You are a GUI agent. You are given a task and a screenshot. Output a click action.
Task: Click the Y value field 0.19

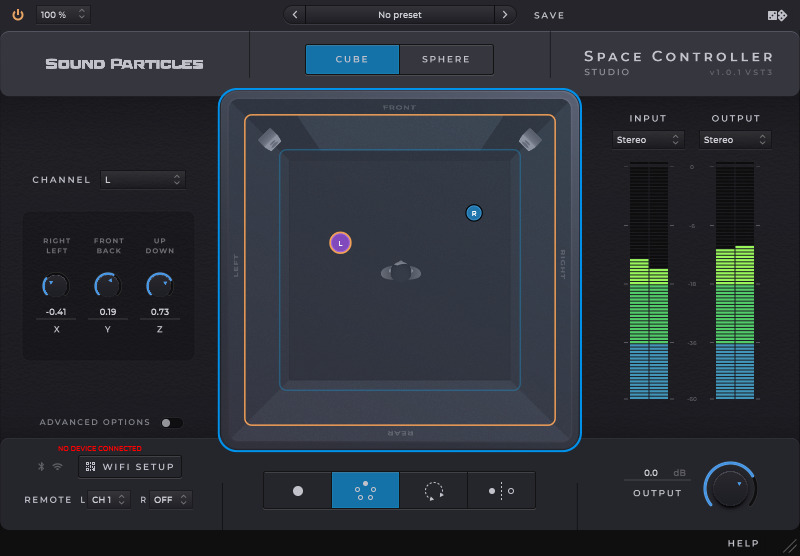(108, 312)
